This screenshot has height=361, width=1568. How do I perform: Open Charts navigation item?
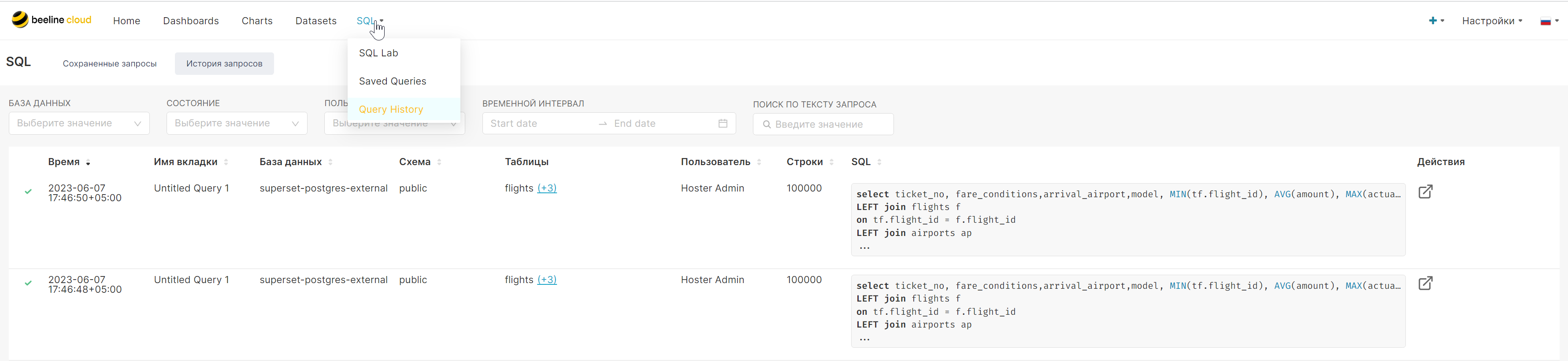click(x=257, y=21)
